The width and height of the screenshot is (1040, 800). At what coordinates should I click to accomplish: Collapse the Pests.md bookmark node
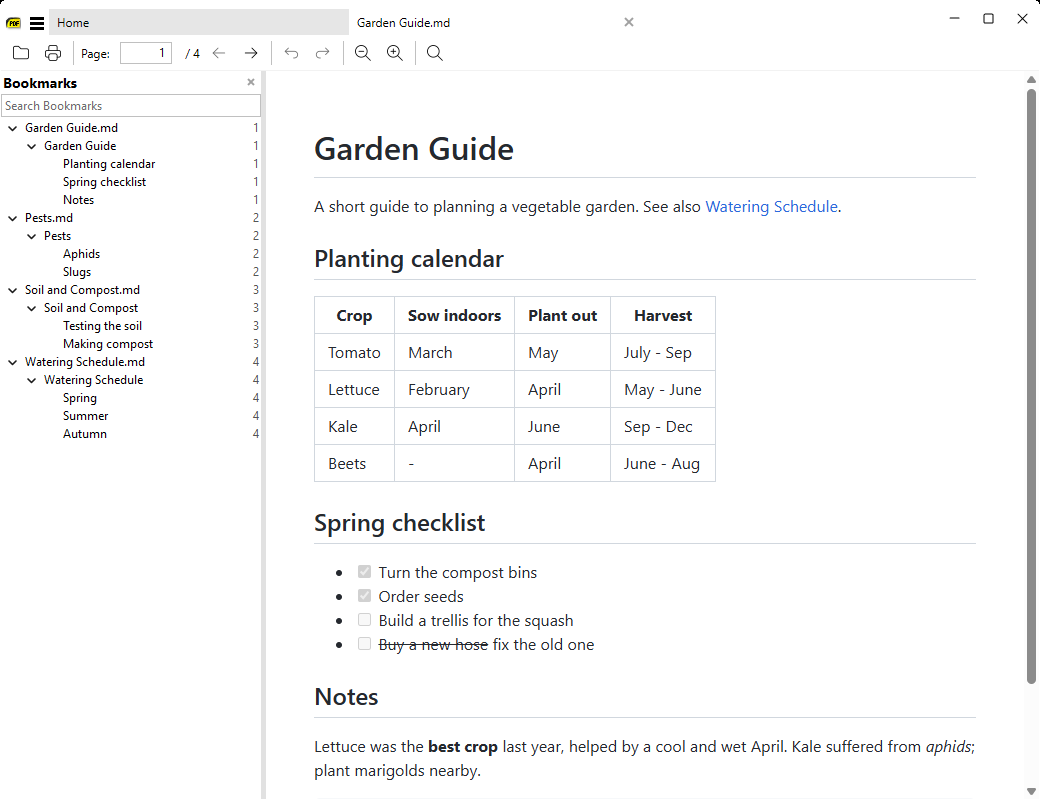coord(13,218)
